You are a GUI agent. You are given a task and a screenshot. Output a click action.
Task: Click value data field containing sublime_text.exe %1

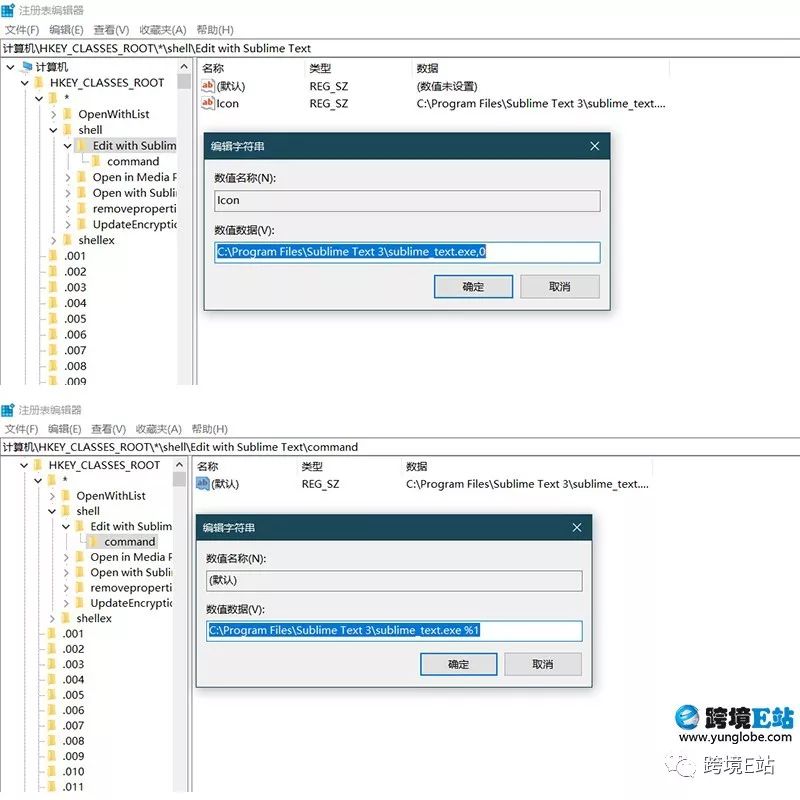click(x=394, y=631)
